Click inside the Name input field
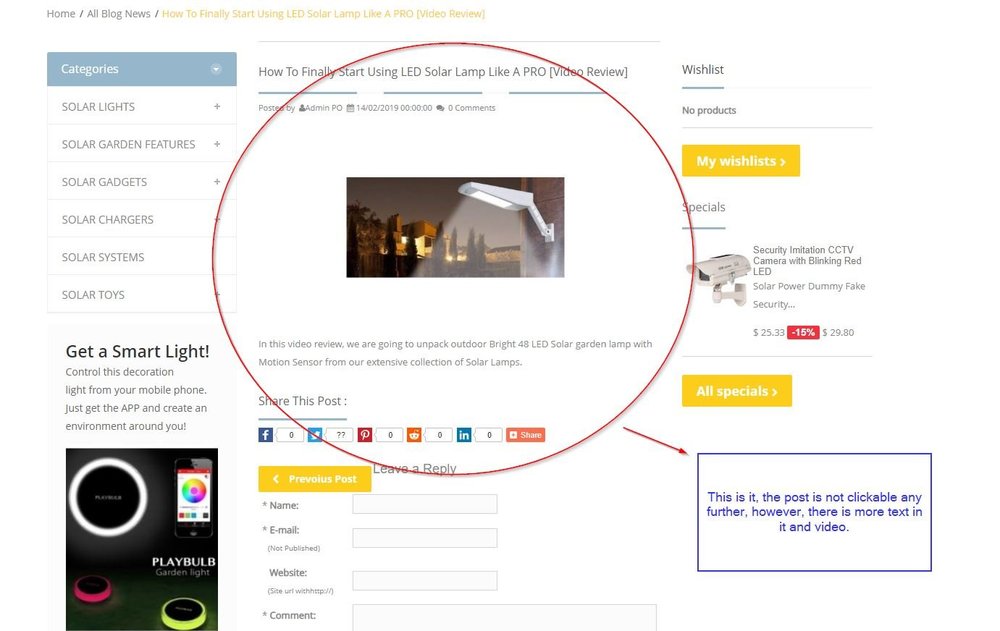The height and width of the screenshot is (631, 1000). [x=424, y=504]
